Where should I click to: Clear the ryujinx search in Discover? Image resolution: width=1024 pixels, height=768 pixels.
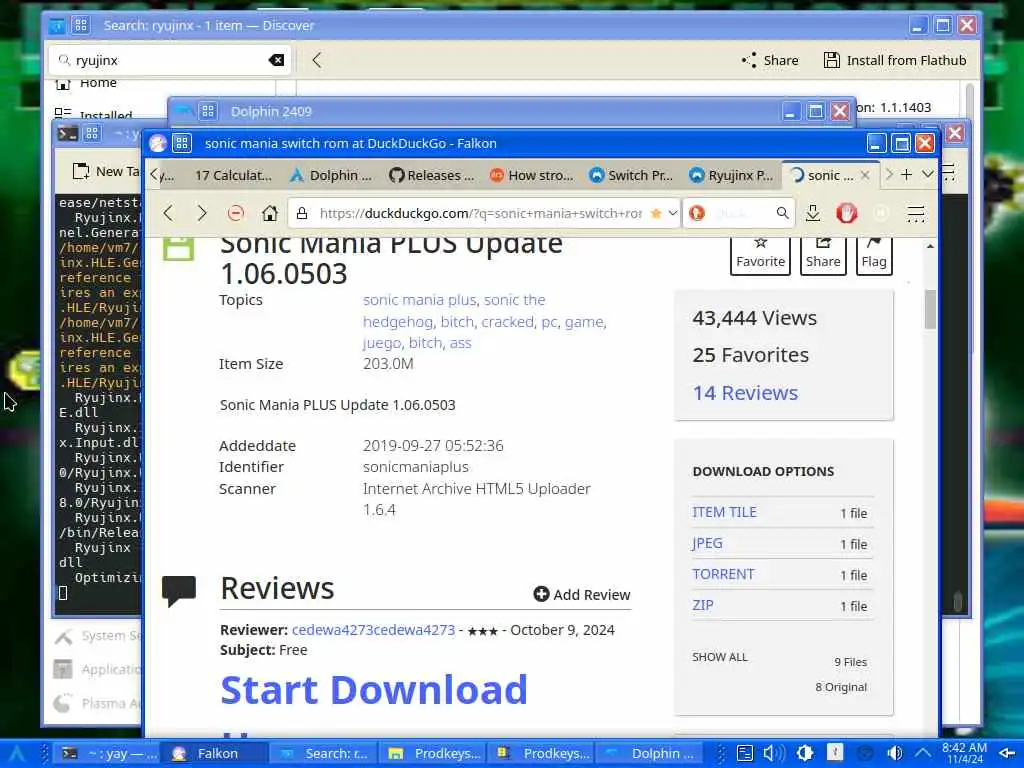276,60
